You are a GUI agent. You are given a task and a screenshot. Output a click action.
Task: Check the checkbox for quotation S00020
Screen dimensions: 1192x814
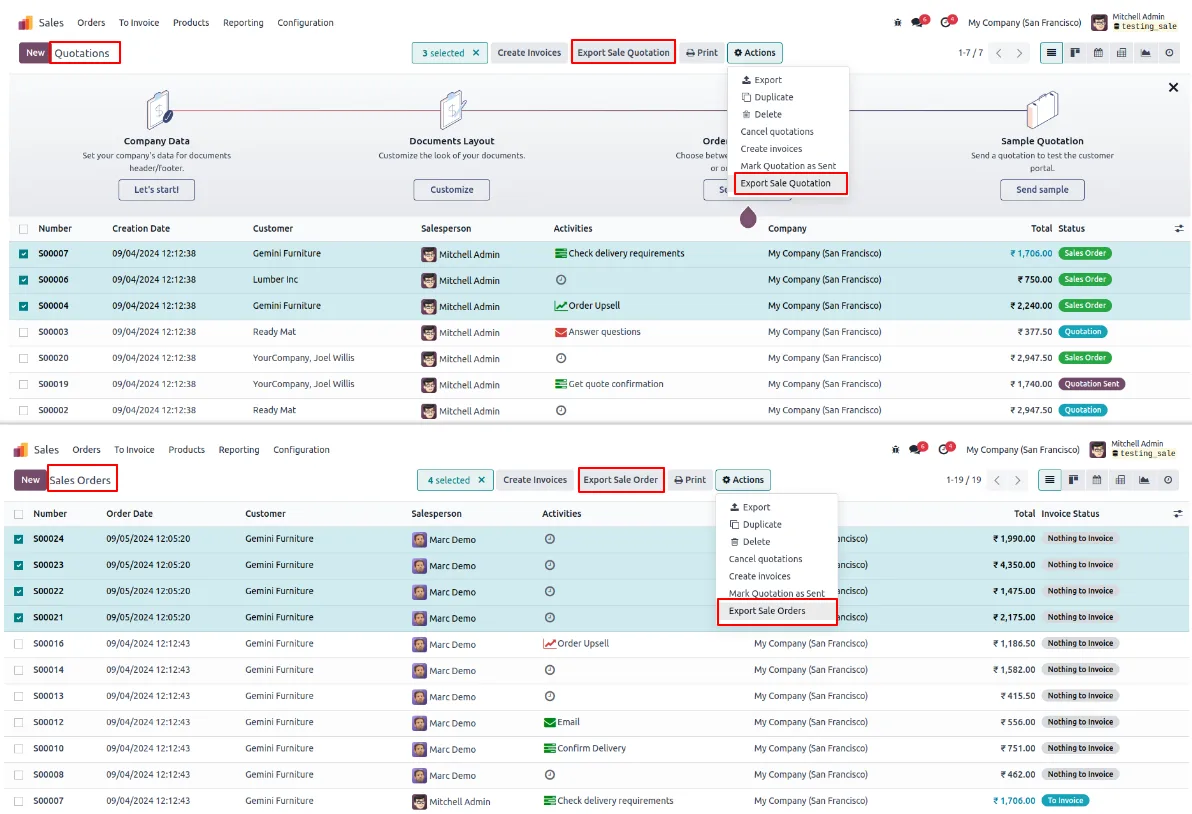point(24,358)
